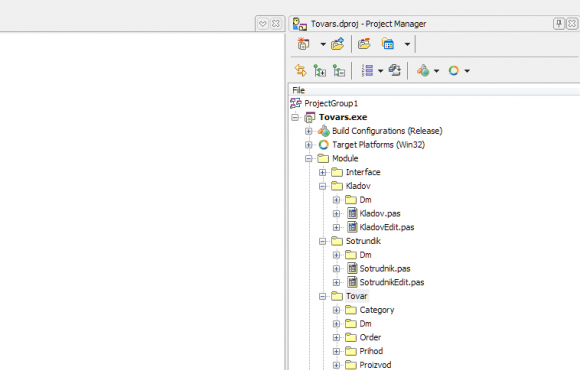Screen dimensions: 580x370
Task: Expand the Interface folder node
Action: pos(323,172)
